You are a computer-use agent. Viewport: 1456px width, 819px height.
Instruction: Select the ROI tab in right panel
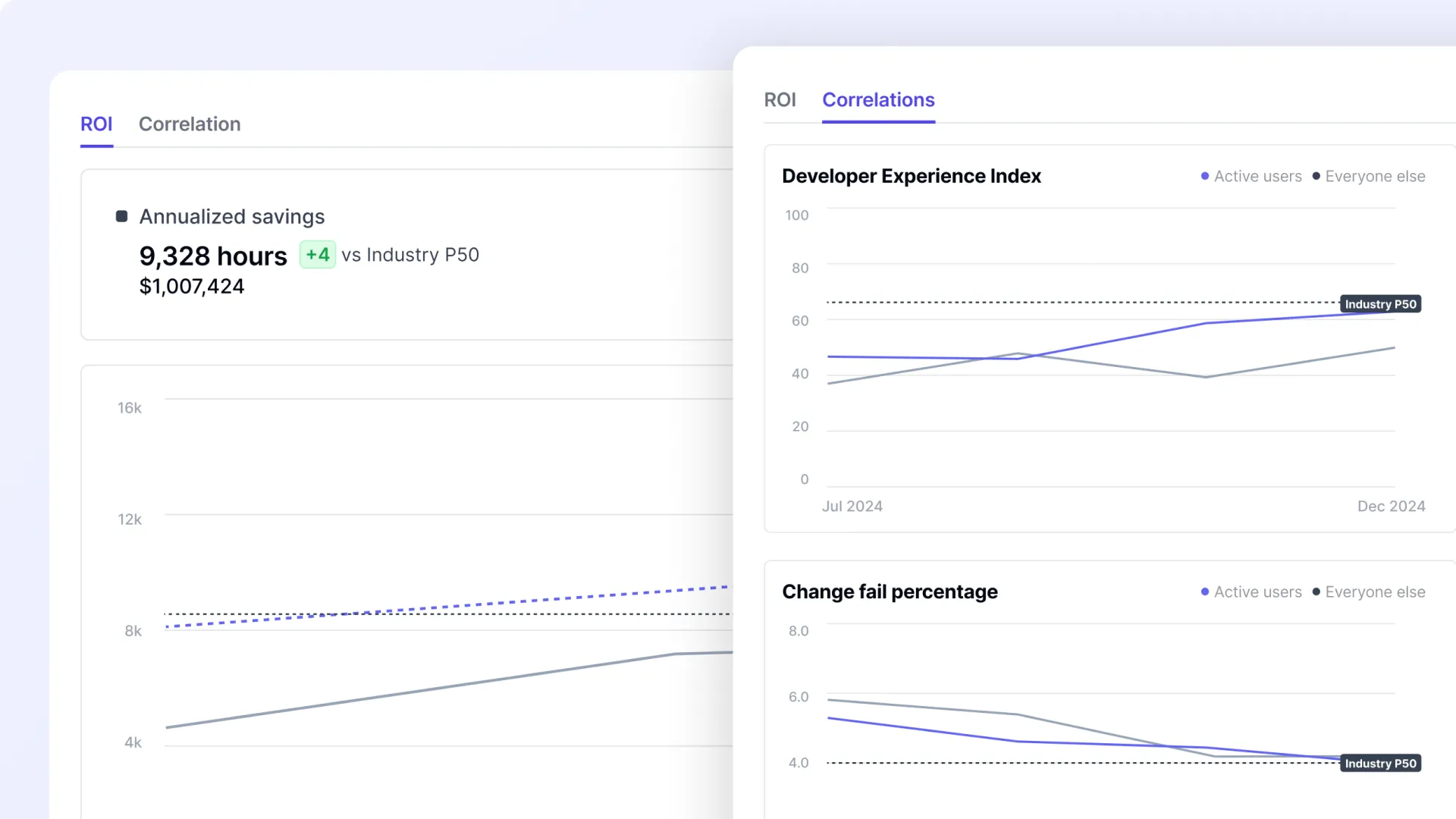(x=780, y=100)
